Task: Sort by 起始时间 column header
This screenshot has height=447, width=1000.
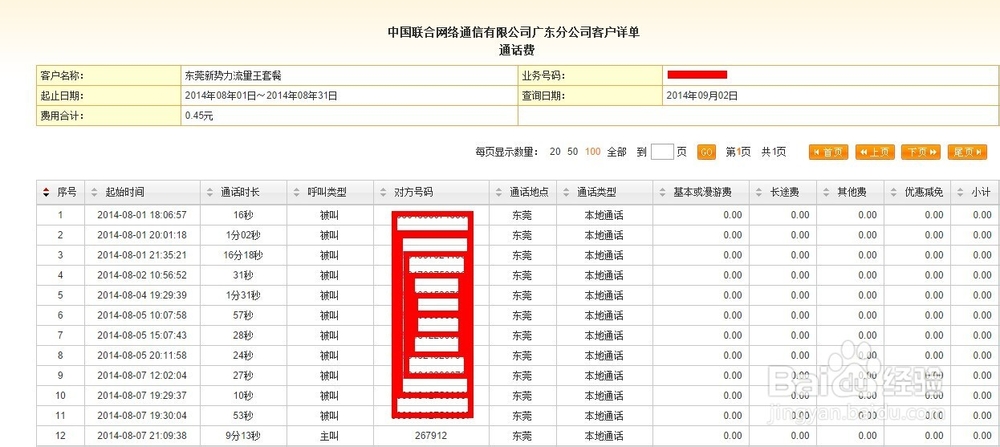Action: click(x=143, y=192)
